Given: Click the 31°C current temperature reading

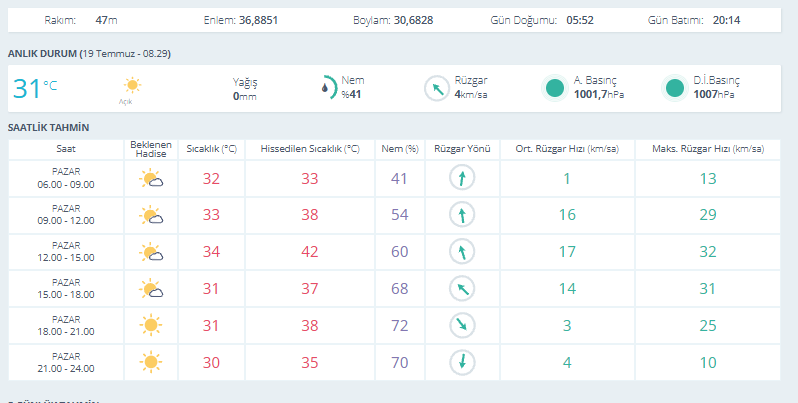Looking at the screenshot, I should [35, 89].
